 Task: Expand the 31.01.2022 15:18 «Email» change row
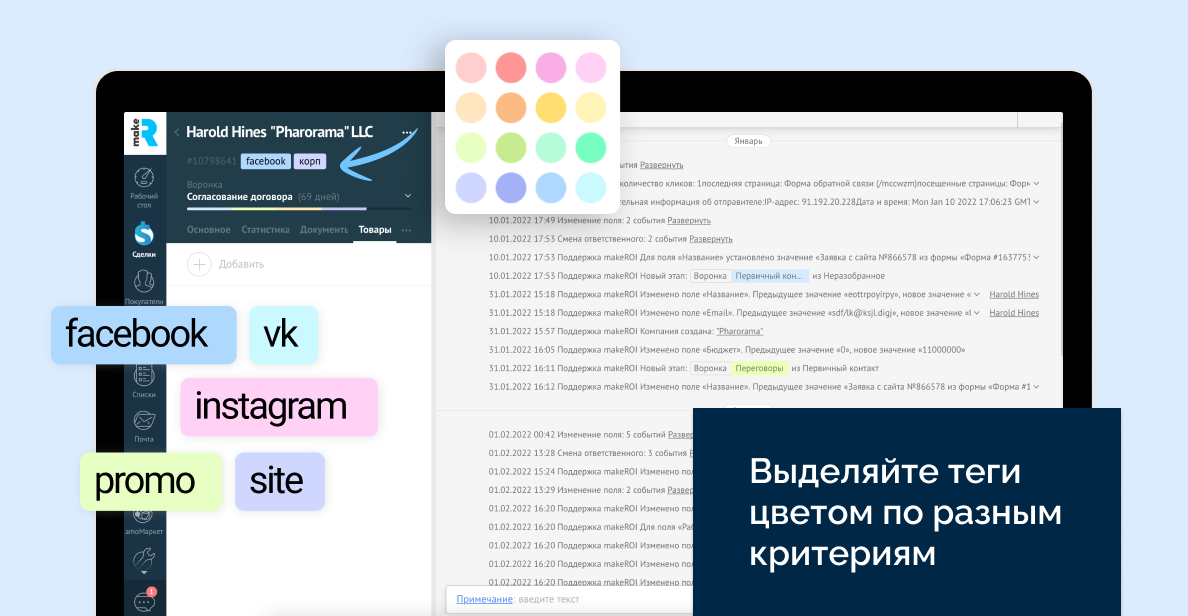point(977,313)
